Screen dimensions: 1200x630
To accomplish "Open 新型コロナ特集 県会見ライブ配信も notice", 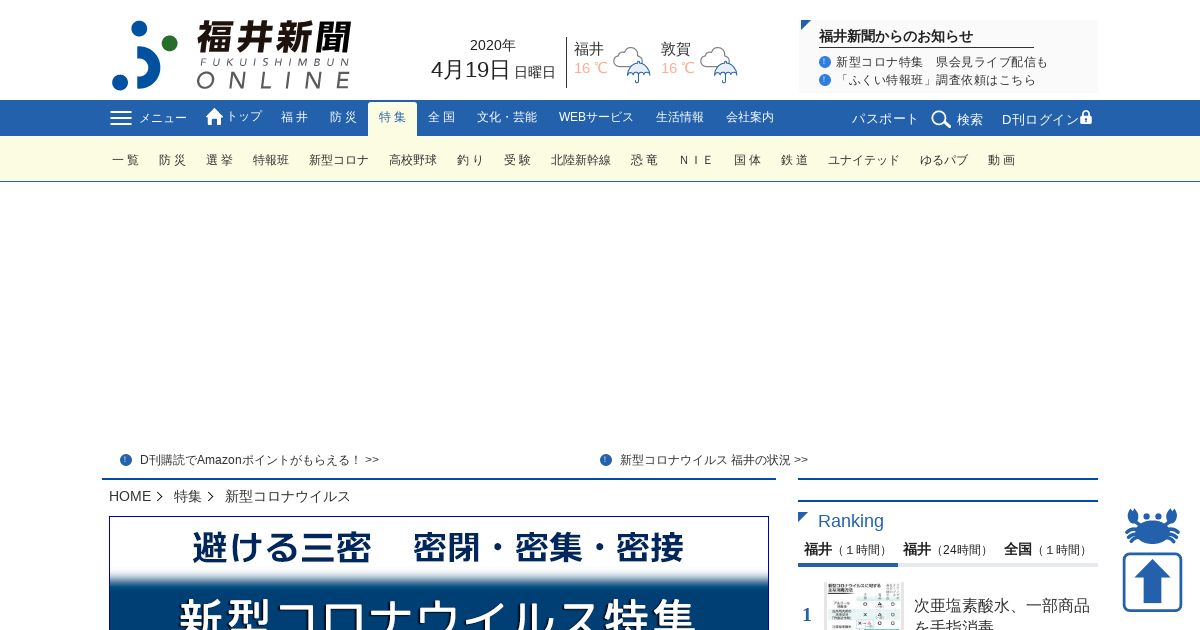I will tap(942, 62).
